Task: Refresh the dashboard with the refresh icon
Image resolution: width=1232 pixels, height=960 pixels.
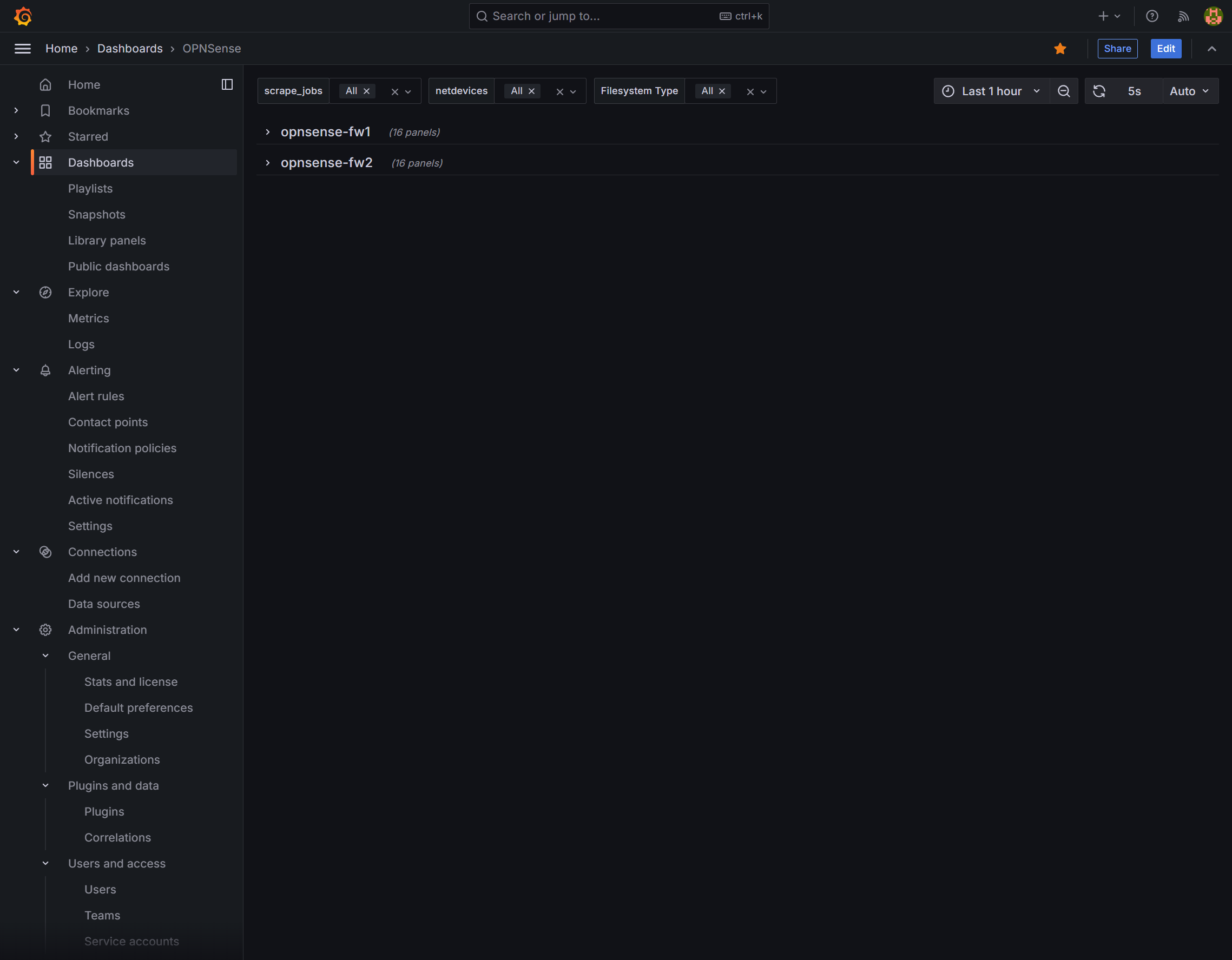Action: pos(1099,91)
